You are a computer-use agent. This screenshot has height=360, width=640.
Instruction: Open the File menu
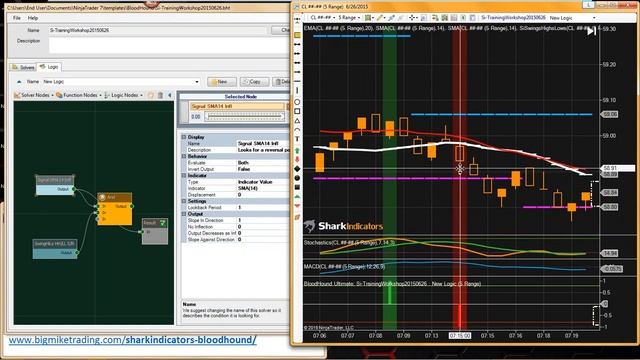click(17, 18)
